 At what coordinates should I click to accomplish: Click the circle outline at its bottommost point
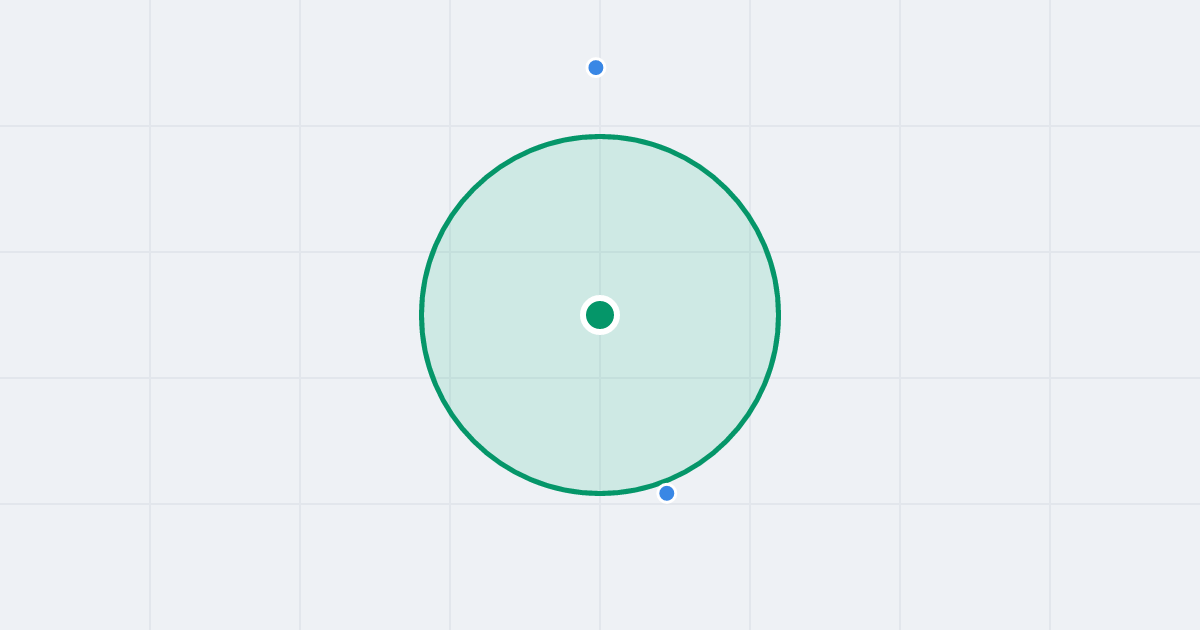[x=600, y=494]
